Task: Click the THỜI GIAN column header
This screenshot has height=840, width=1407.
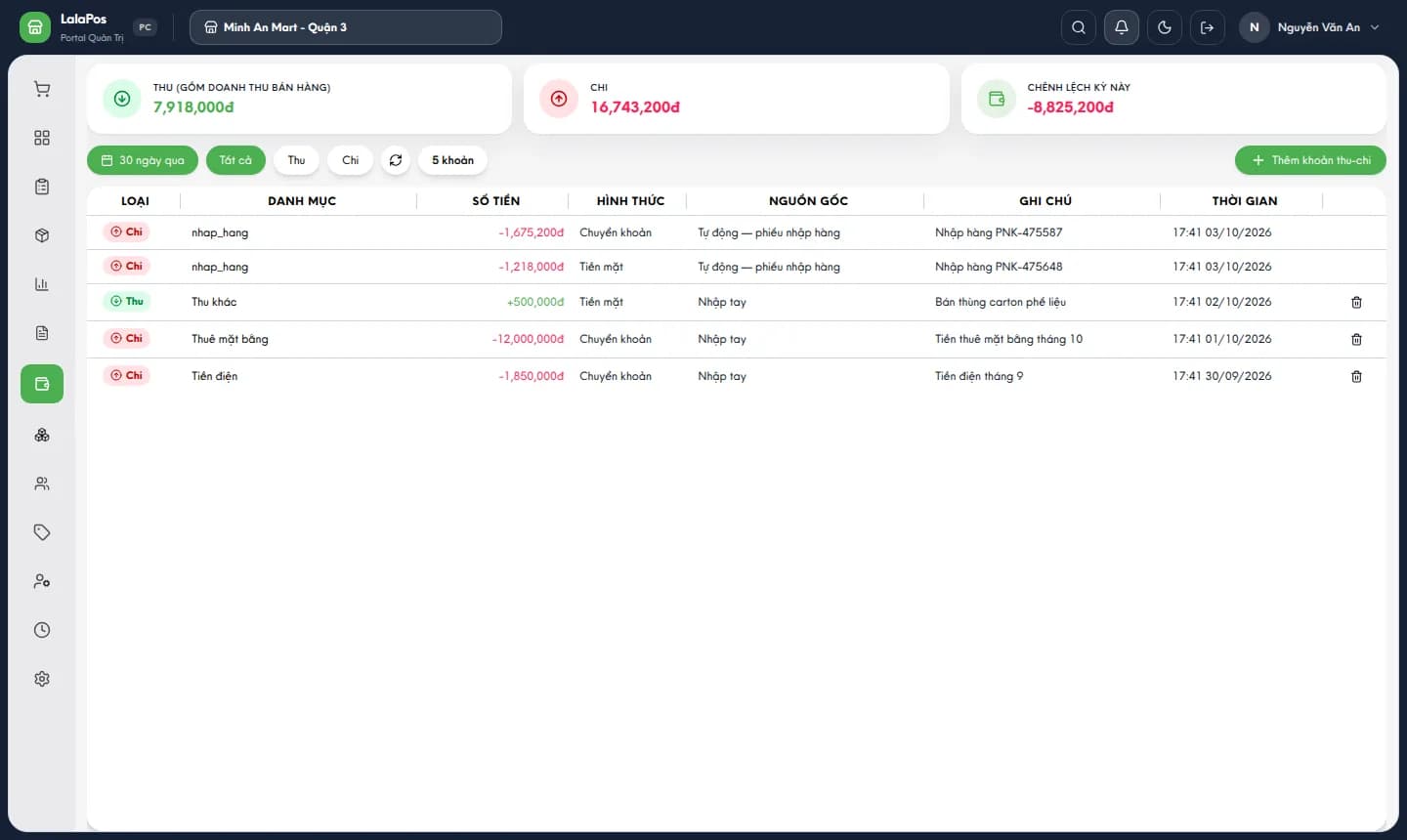Action: point(1244,200)
